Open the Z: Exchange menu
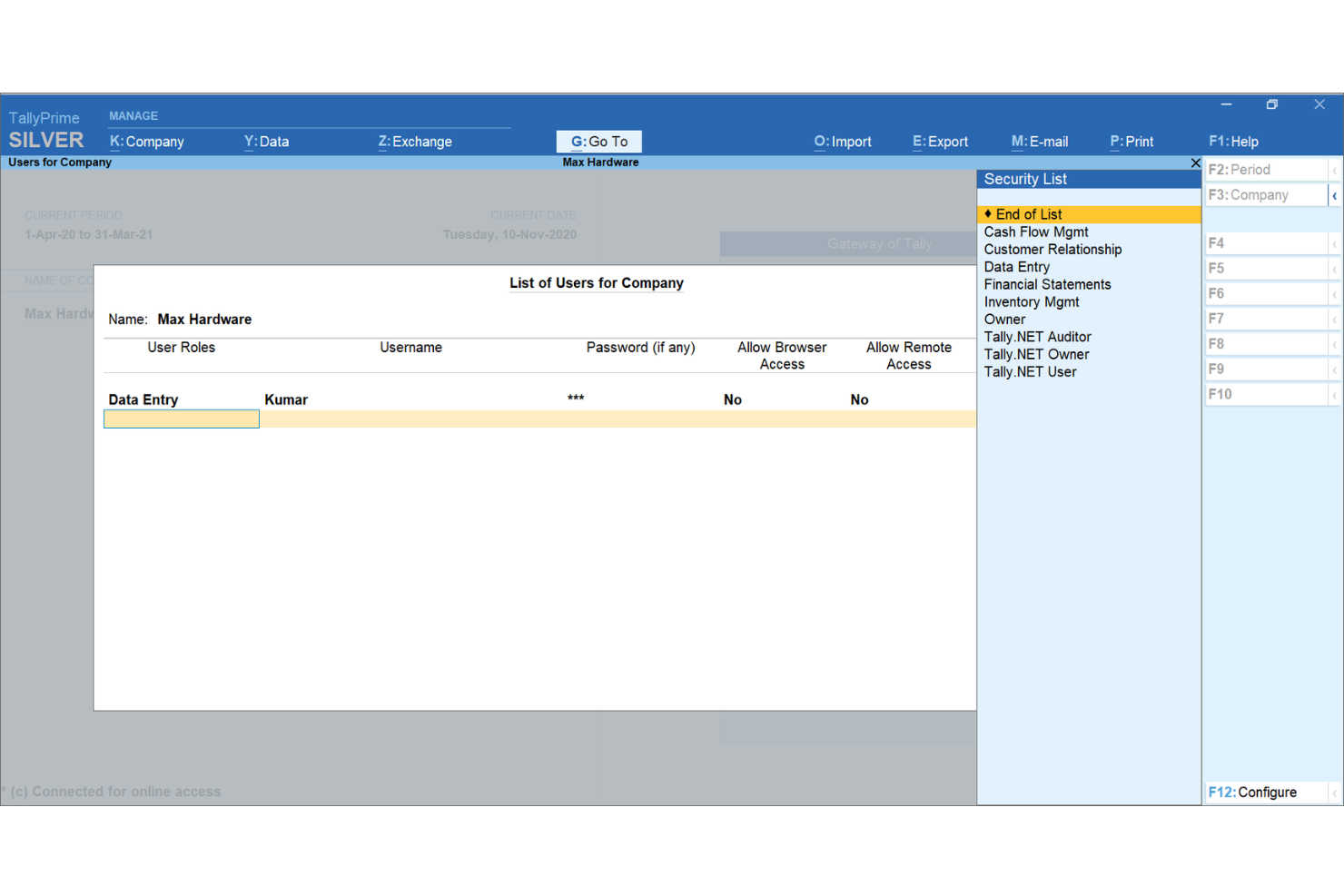Screen dimensions: 1344x896 (414, 142)
